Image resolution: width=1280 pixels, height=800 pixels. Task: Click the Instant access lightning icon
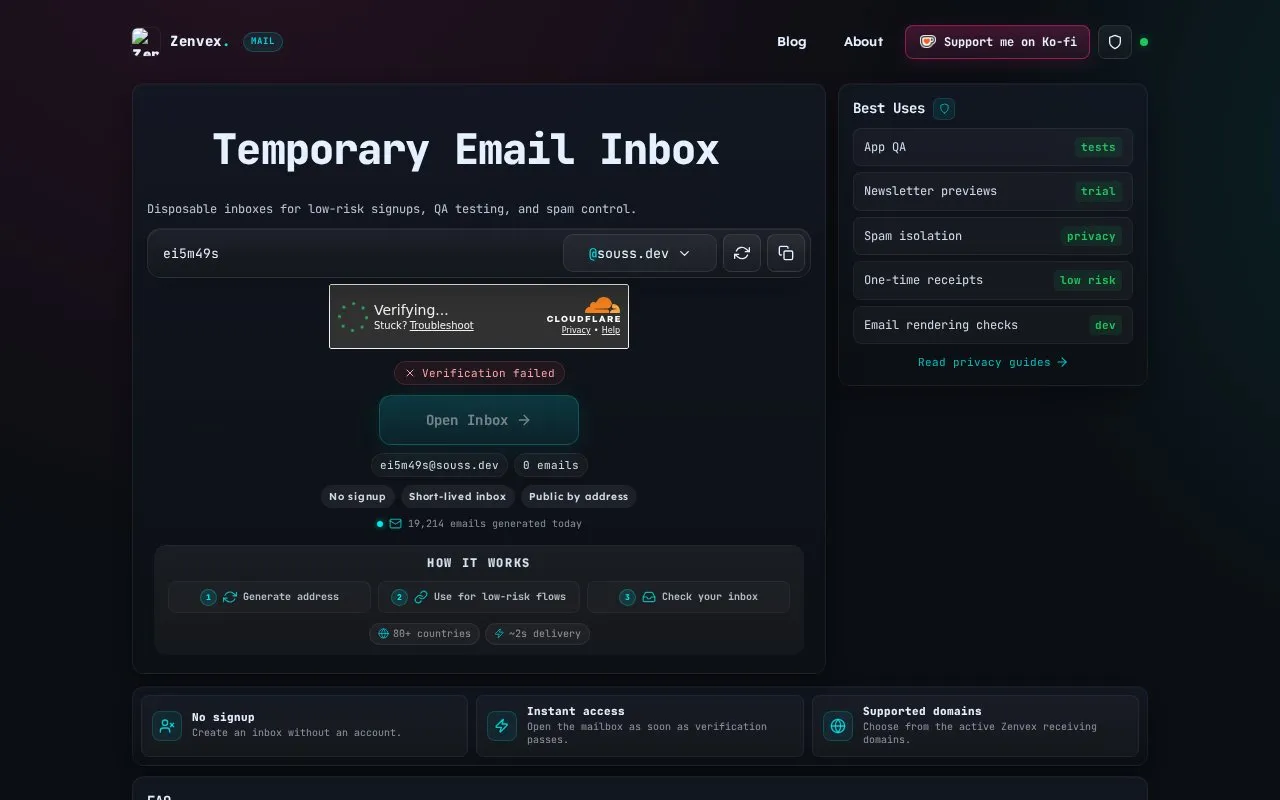(502, 725)
